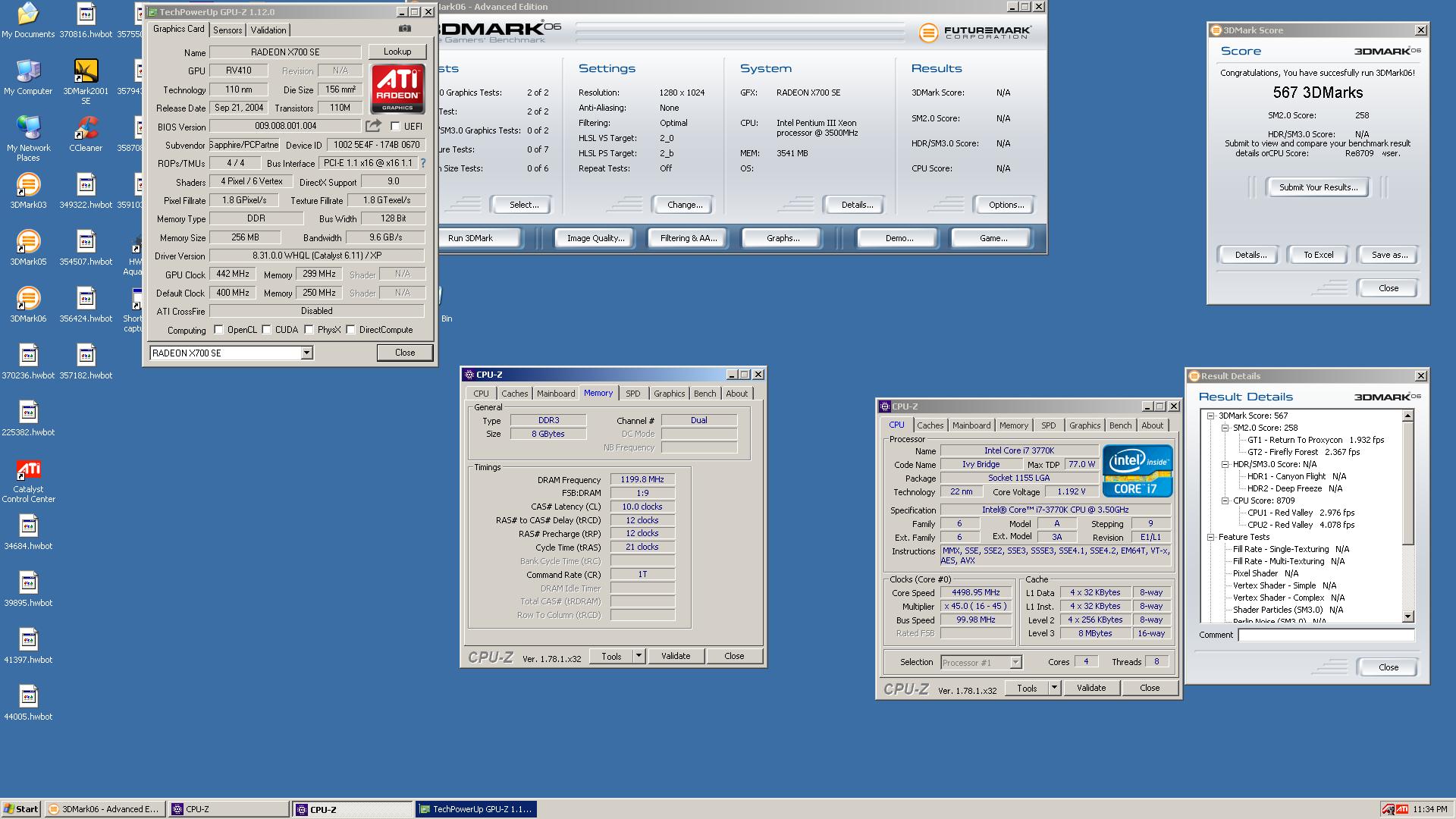Select the 41397.hwbot file icon
Screen dimensions: 1456x819
click(28, 645)
